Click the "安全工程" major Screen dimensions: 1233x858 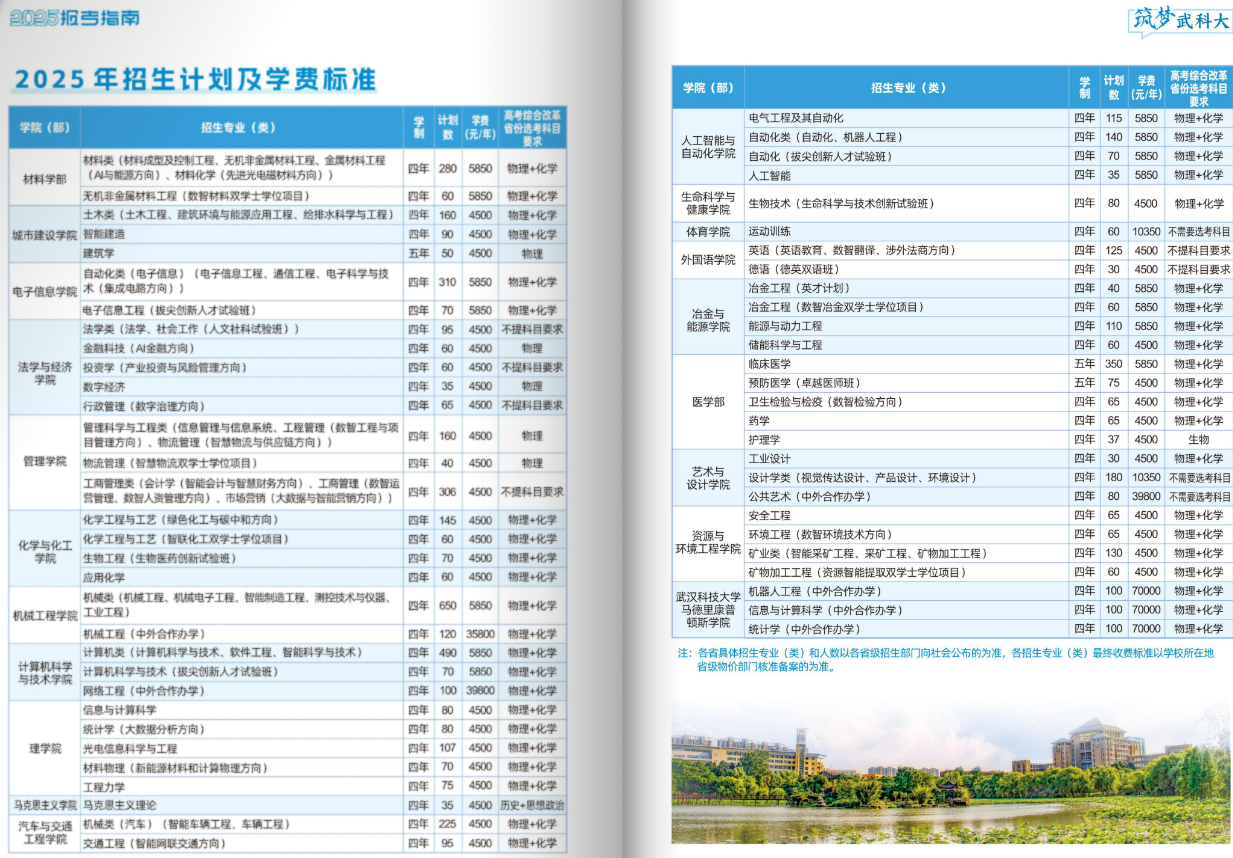tap(770, 515)
